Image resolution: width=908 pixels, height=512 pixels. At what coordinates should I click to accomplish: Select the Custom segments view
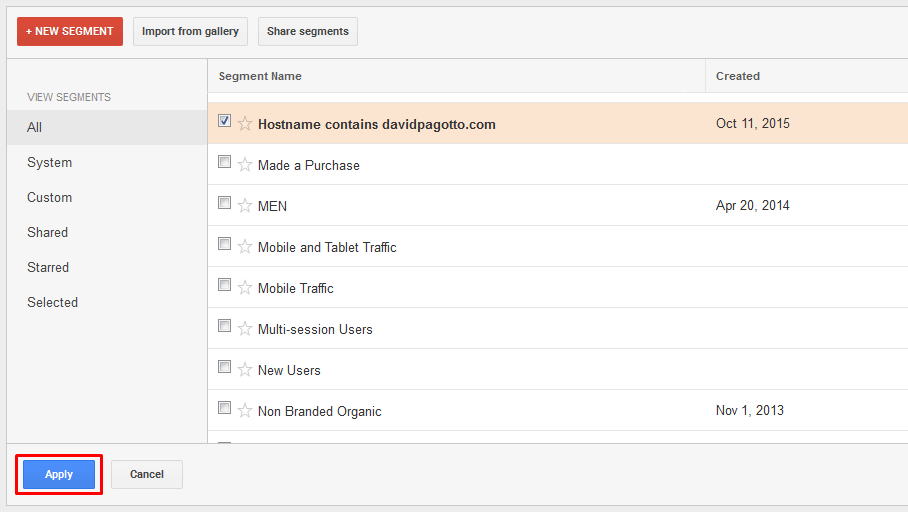49,198
